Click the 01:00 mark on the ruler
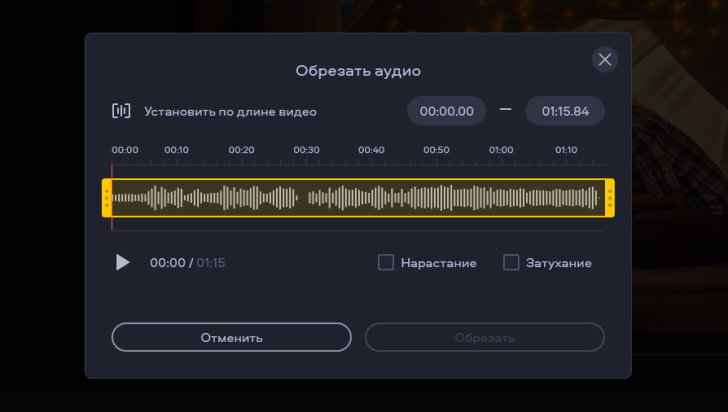This screenshot has height=412, width=728. coord(501,151)
